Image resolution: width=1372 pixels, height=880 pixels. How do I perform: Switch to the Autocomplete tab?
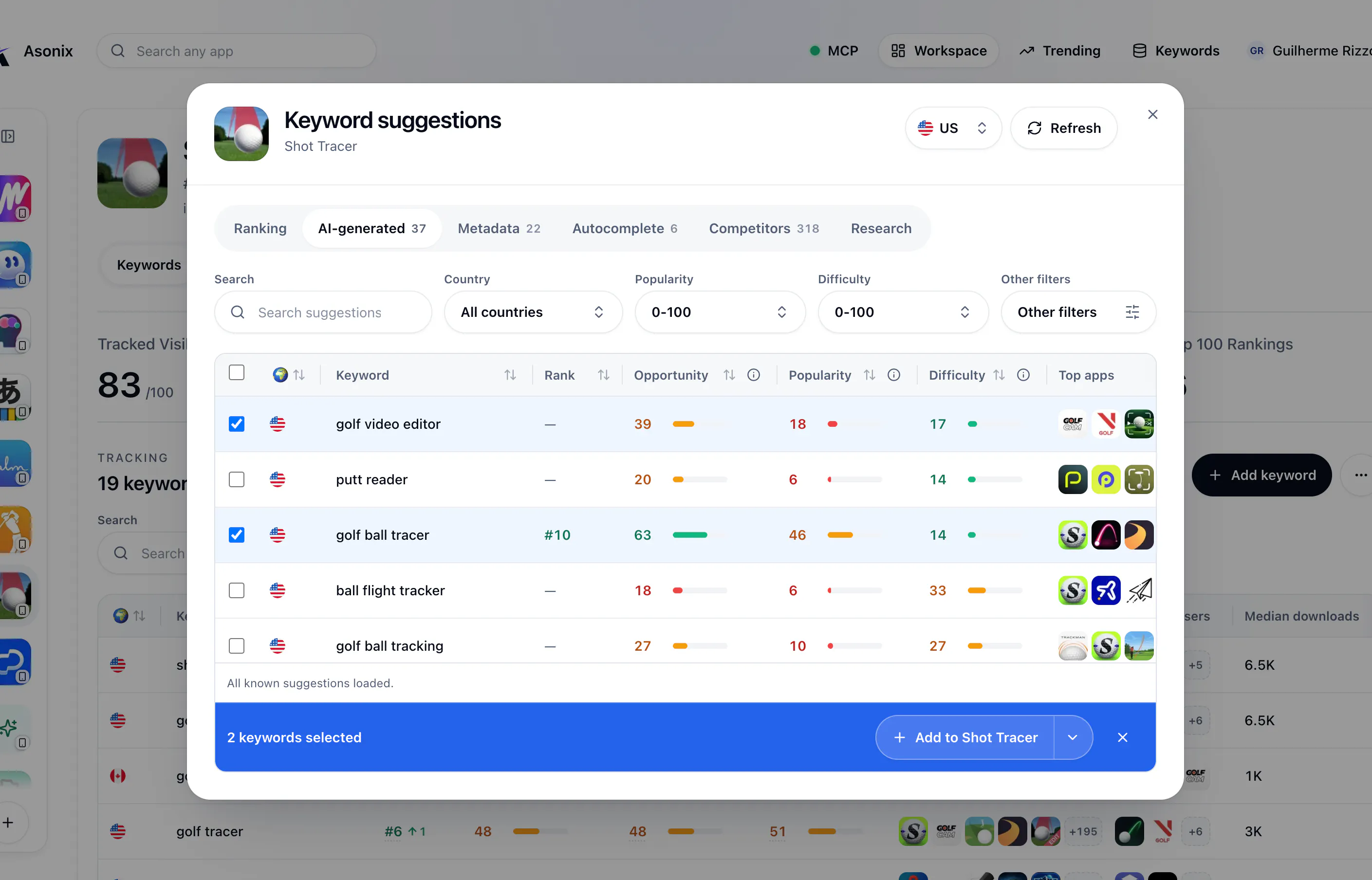click(625, 229)
